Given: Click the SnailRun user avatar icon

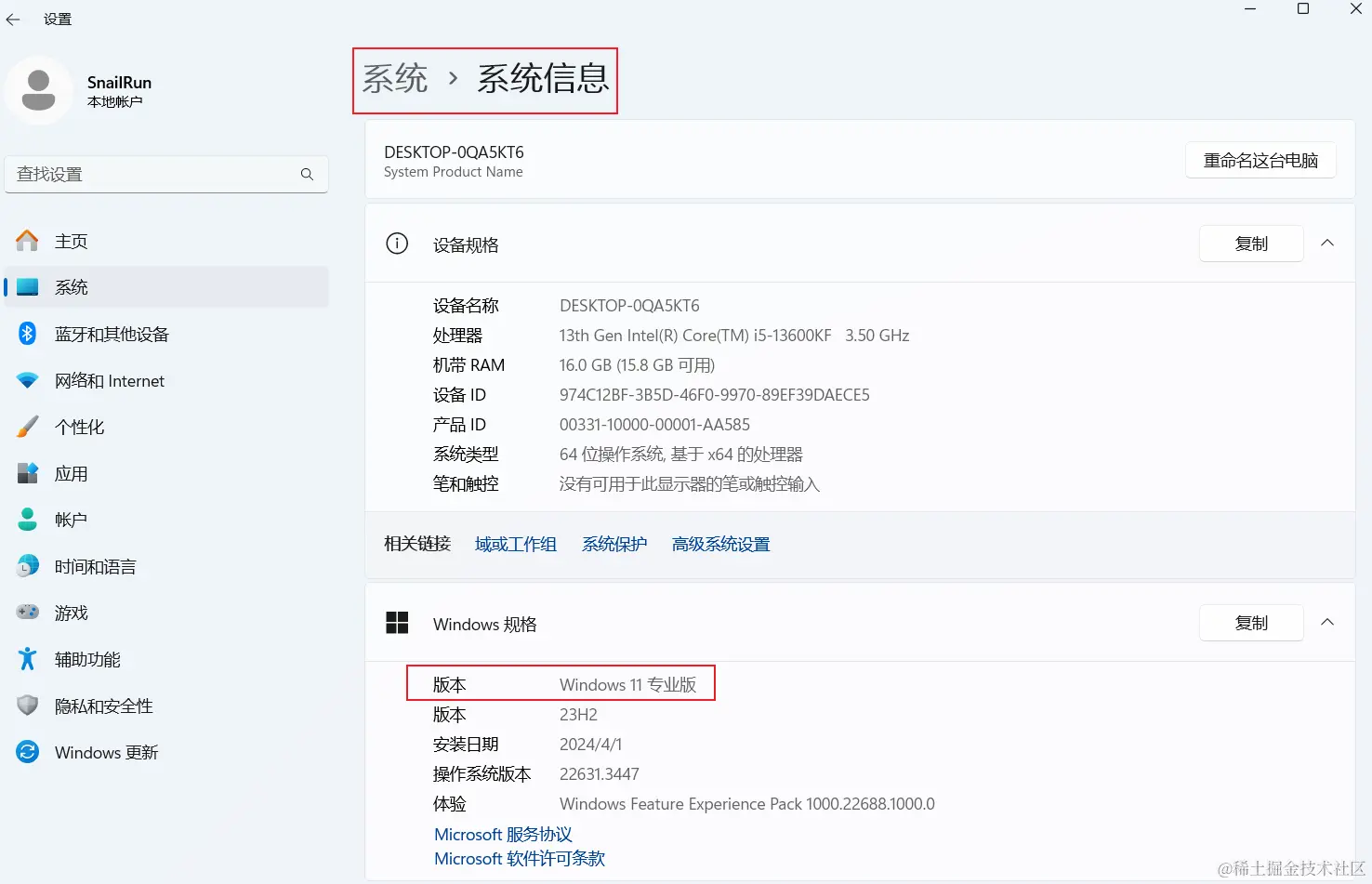Looking at the screenshot, I should (x=38, y=90).
